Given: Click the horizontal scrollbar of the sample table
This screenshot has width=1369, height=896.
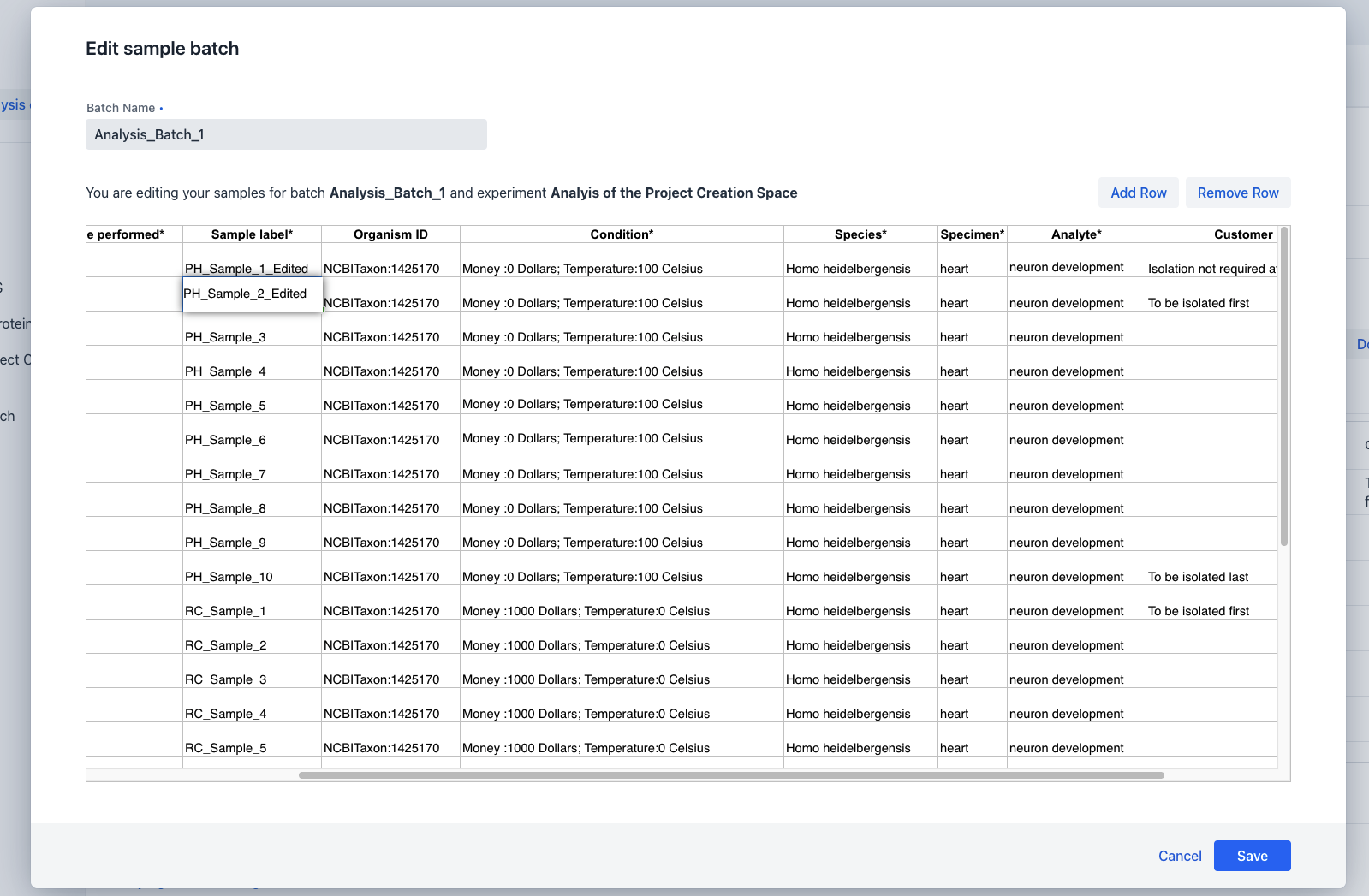Looking at the screenshot, I should (x=731, y=775).
